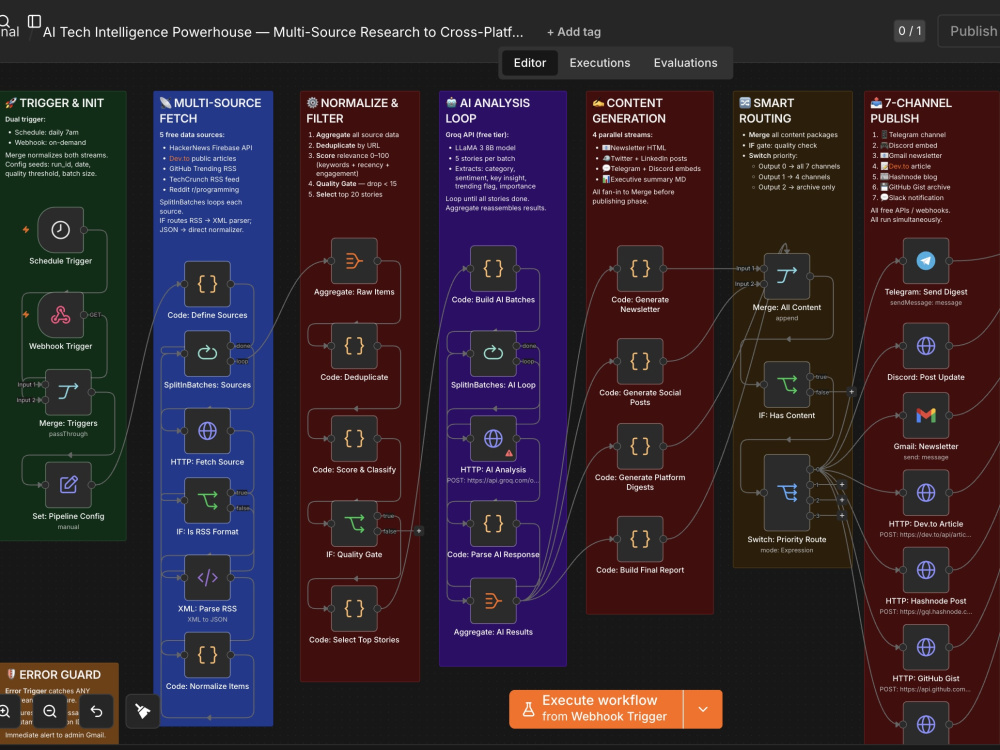Select the Switch: Priority Route node
The height and width of the screenshot is (750, 1000).
pyautogui.click(x=787, y=492)
